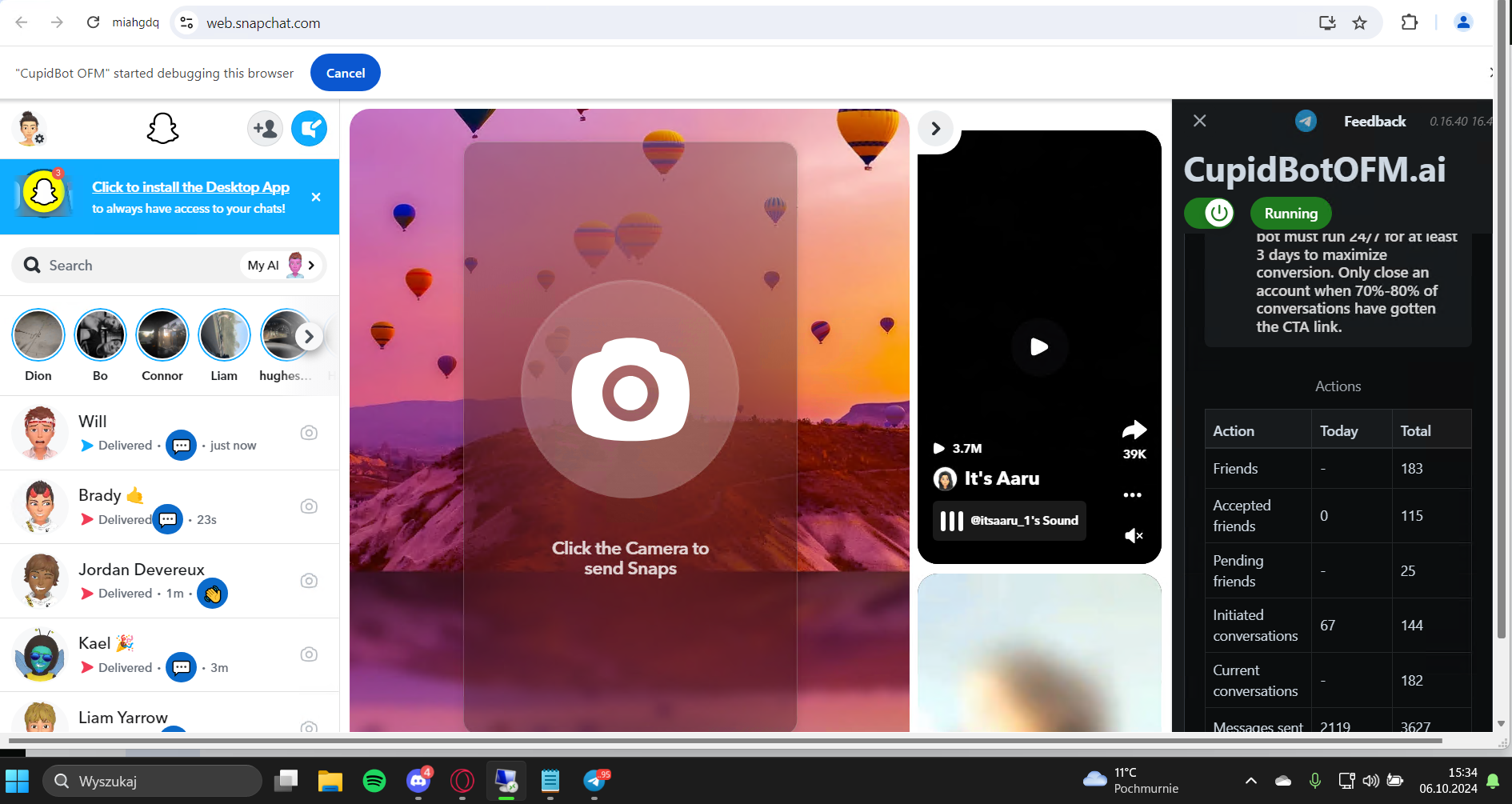1512x804 pixels.
Task: Open chat with Kael
Action: point(170,655)
